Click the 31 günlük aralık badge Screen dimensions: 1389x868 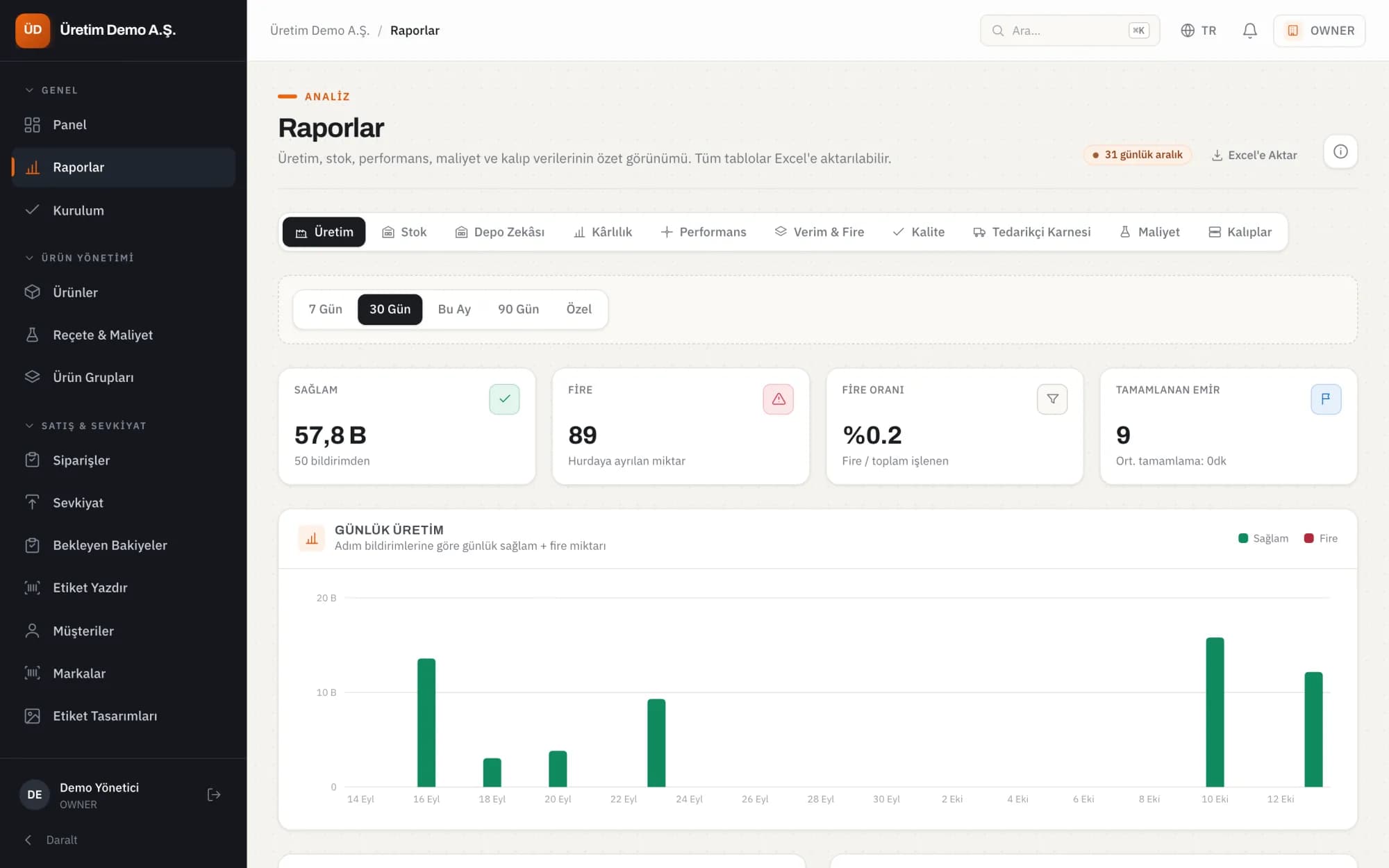[1138, 155]
